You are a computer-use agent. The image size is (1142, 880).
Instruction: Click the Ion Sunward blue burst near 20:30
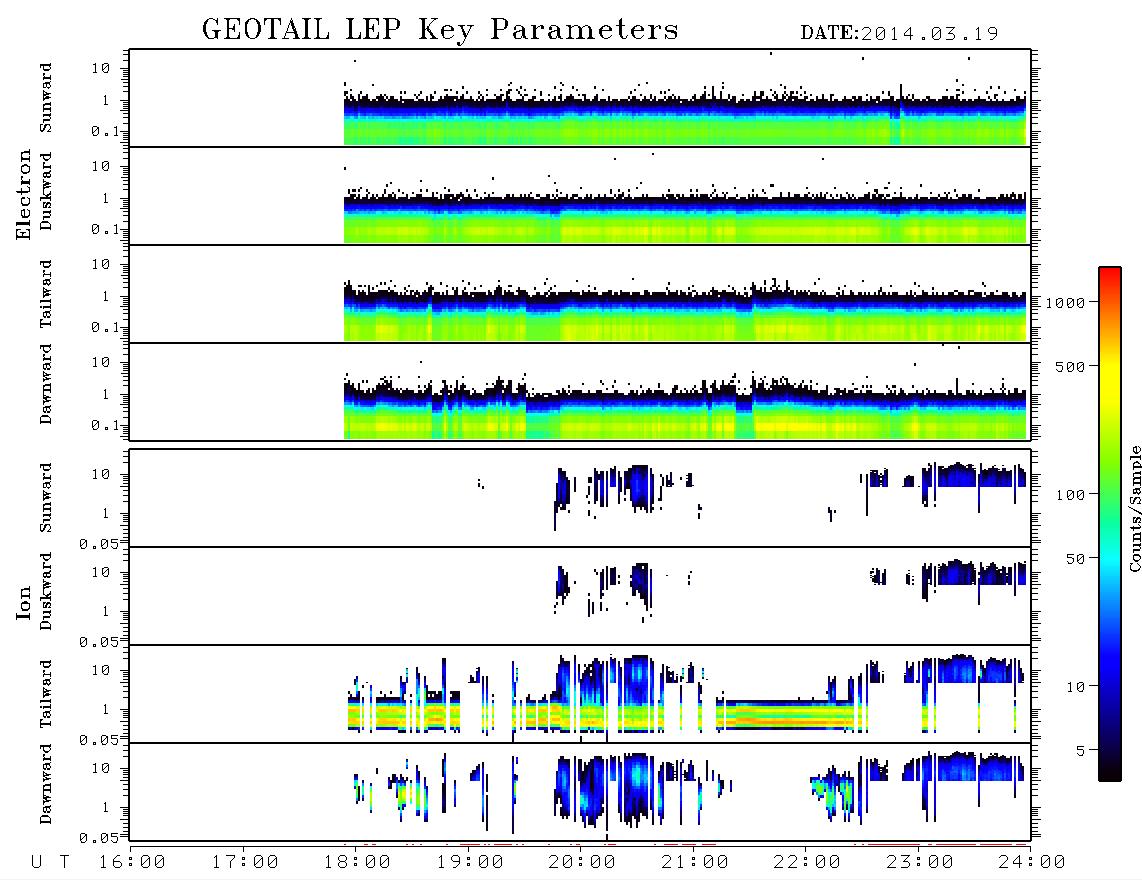coord(639,487)
